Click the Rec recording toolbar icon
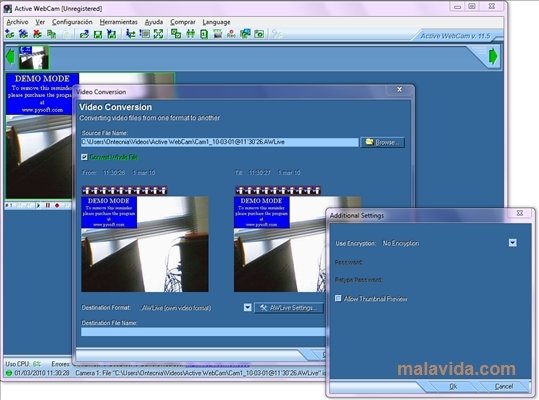This screenshot has height=400, width=539. point(231,34)
